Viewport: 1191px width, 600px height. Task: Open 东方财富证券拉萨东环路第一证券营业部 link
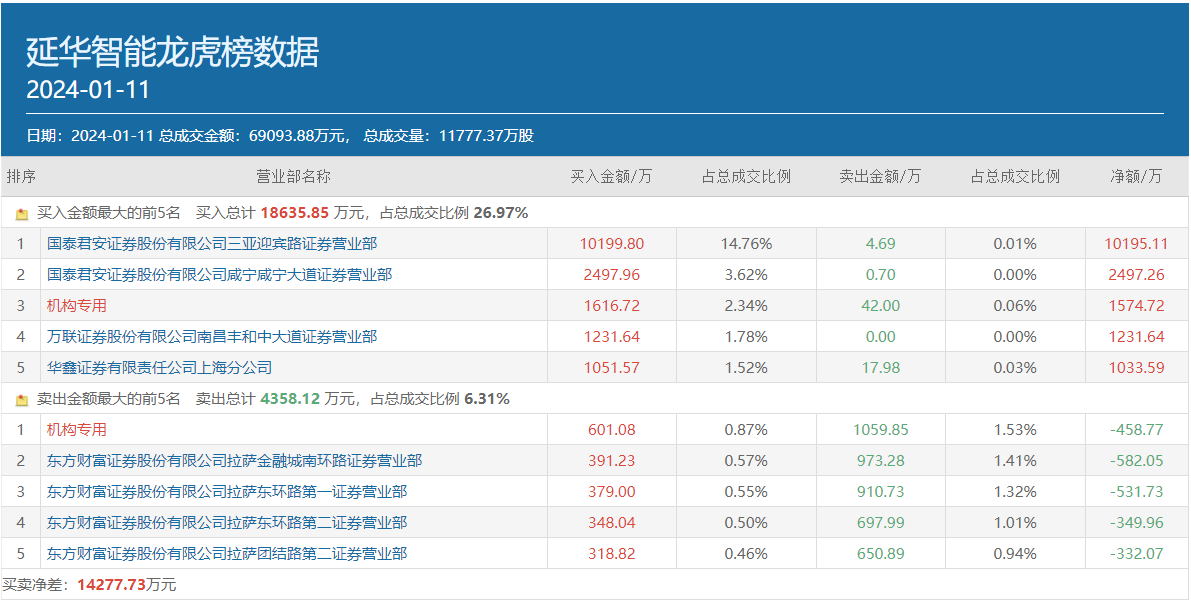[227, 491]
